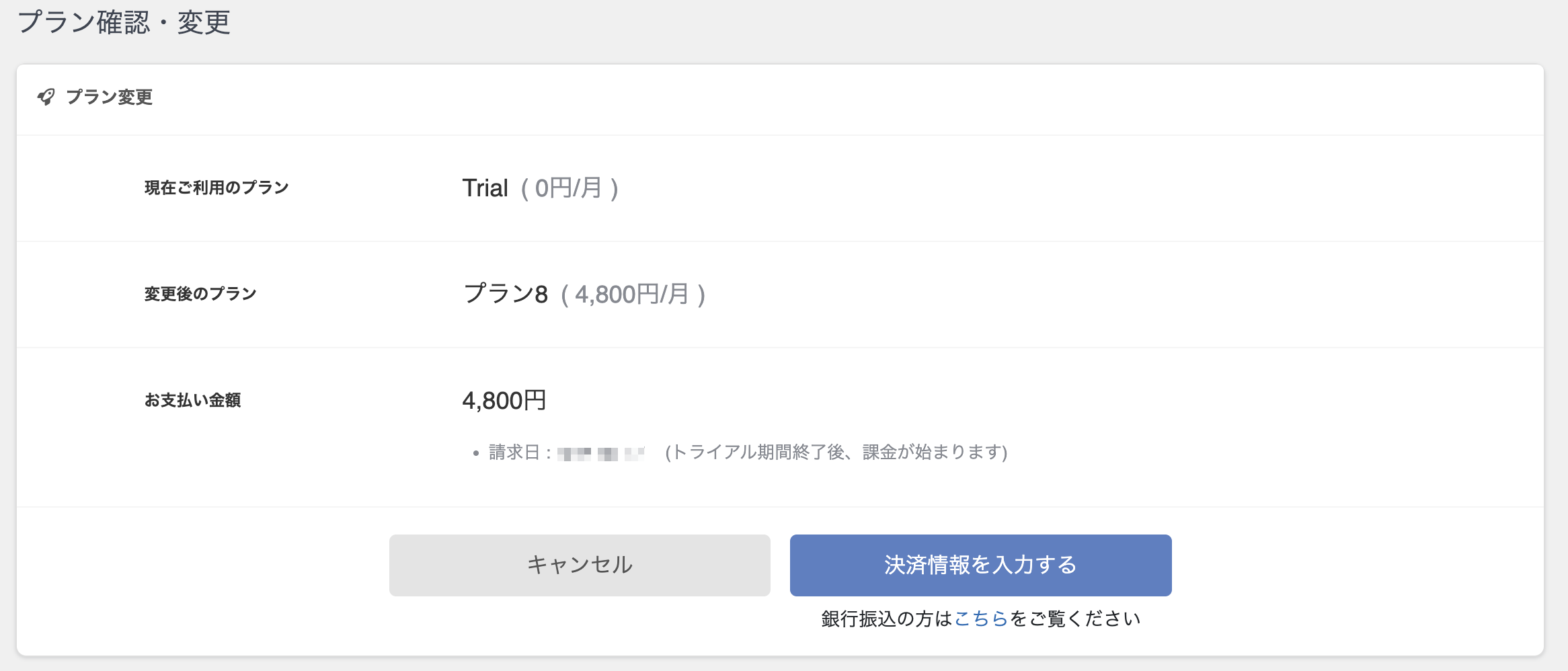Click the 銀行振込の方は text

887,619
